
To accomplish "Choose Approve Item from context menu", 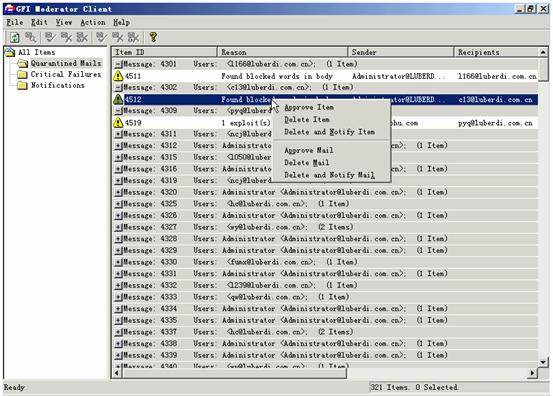I will [309, 107].
